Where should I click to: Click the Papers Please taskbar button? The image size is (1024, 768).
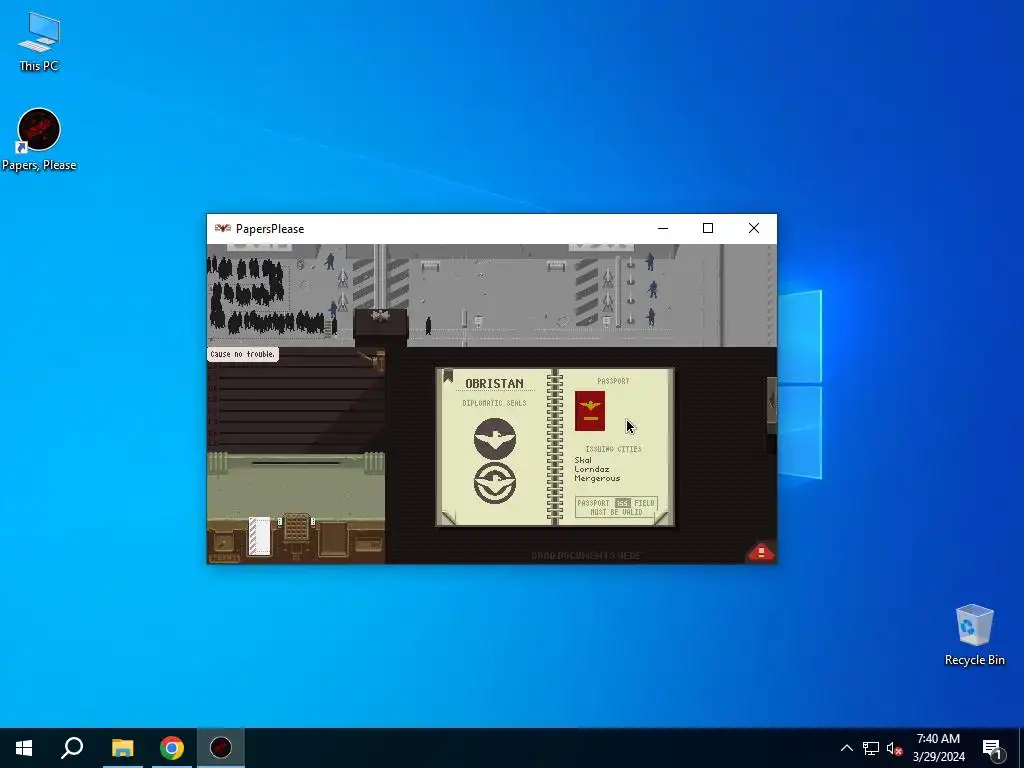coord(221,748)
